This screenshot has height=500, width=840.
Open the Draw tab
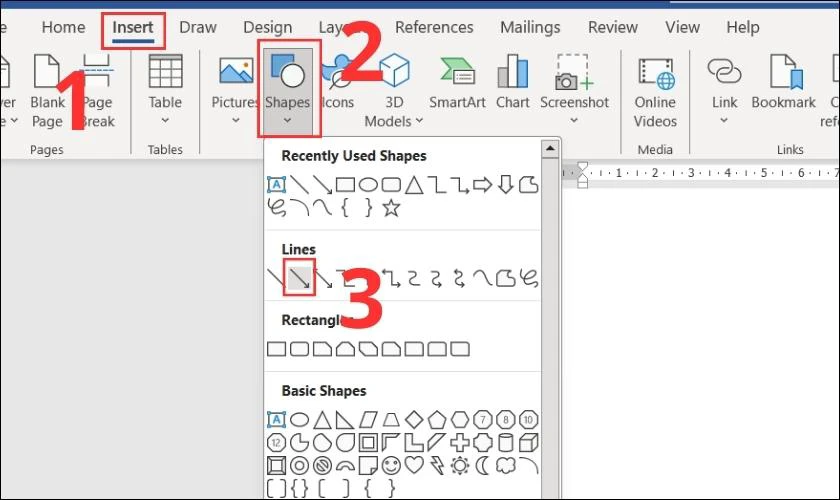[198, 27]
